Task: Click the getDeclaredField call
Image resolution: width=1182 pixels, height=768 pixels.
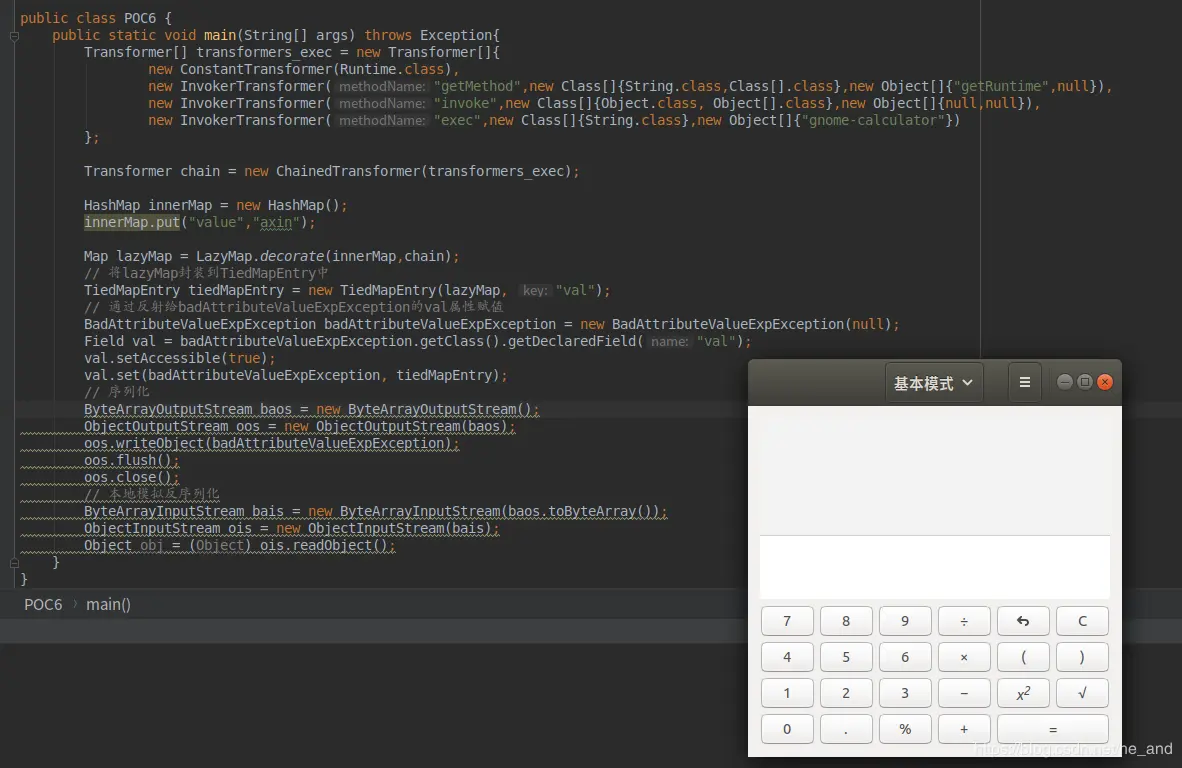Action: tap(628, 341)
